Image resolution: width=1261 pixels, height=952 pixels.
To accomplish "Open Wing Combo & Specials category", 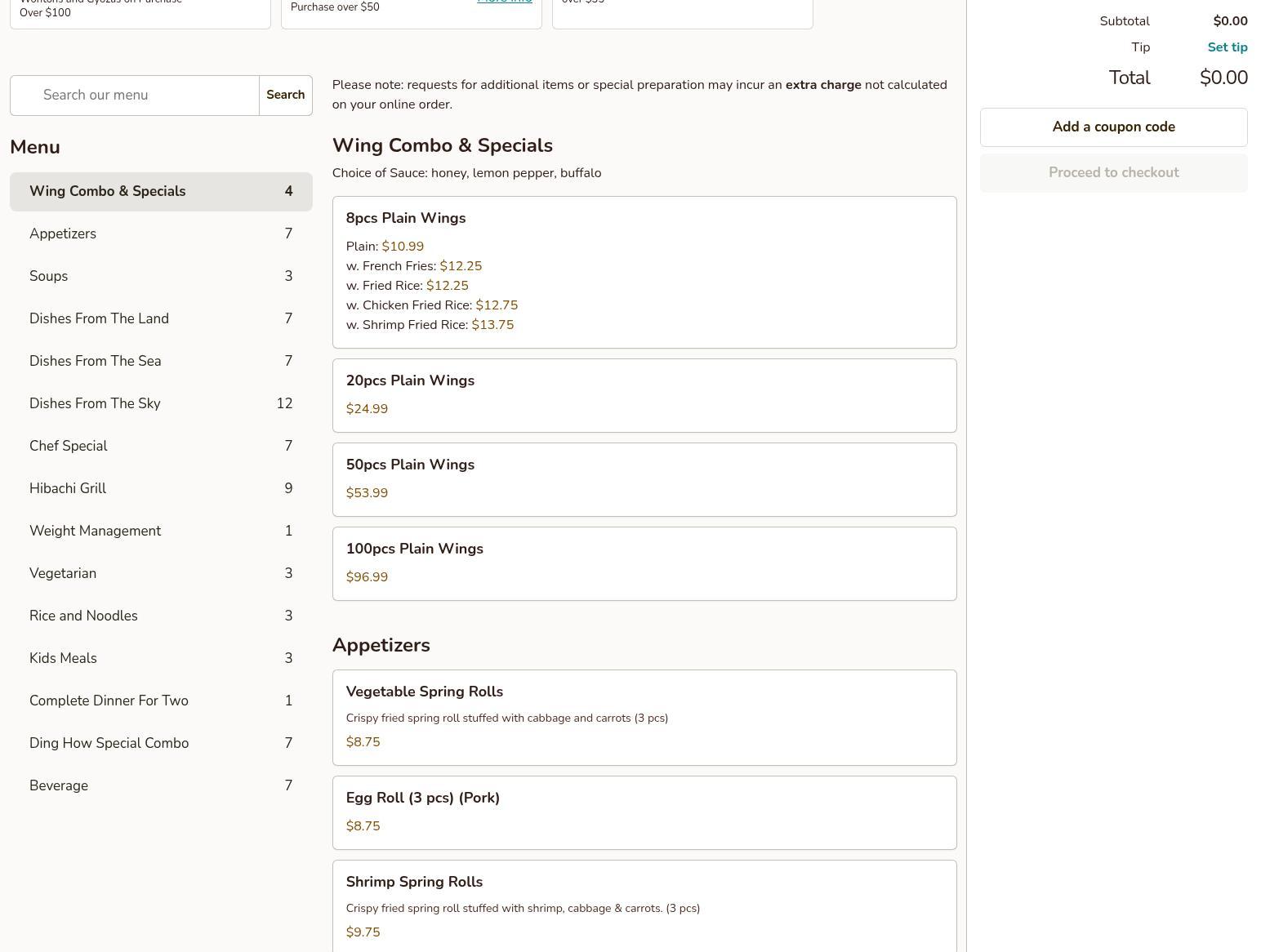I will (161, 192).
